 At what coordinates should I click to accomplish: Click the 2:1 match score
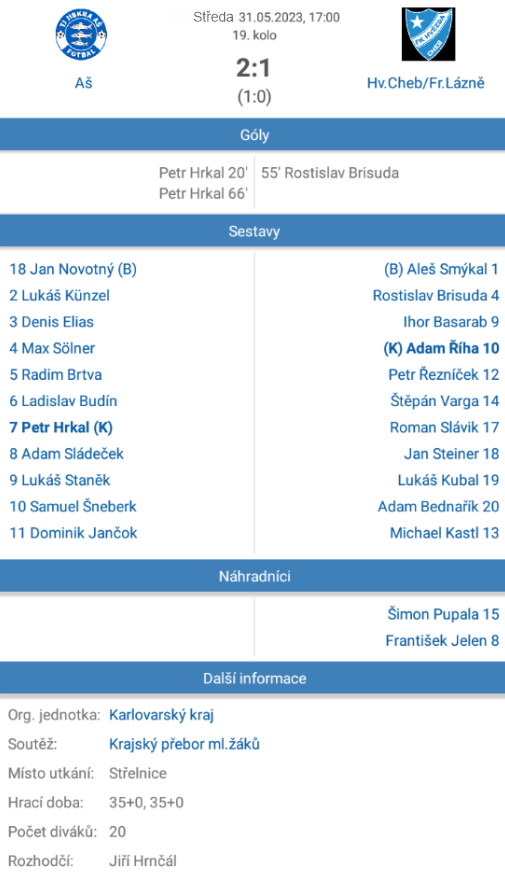[253, 68]
